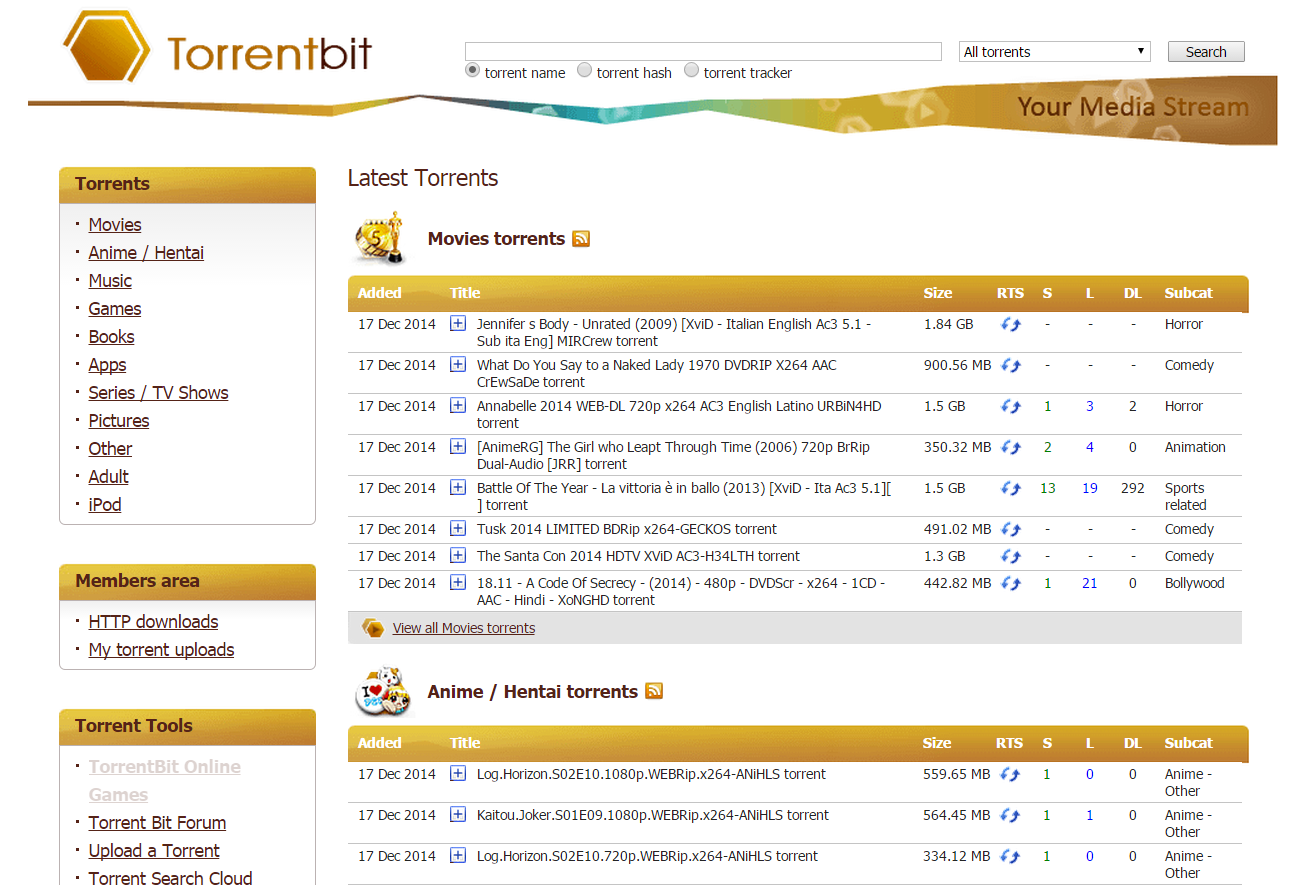Screen dimensions: 1301x885
Task: Open Music category in the sidebar
Action: point(110,281)
